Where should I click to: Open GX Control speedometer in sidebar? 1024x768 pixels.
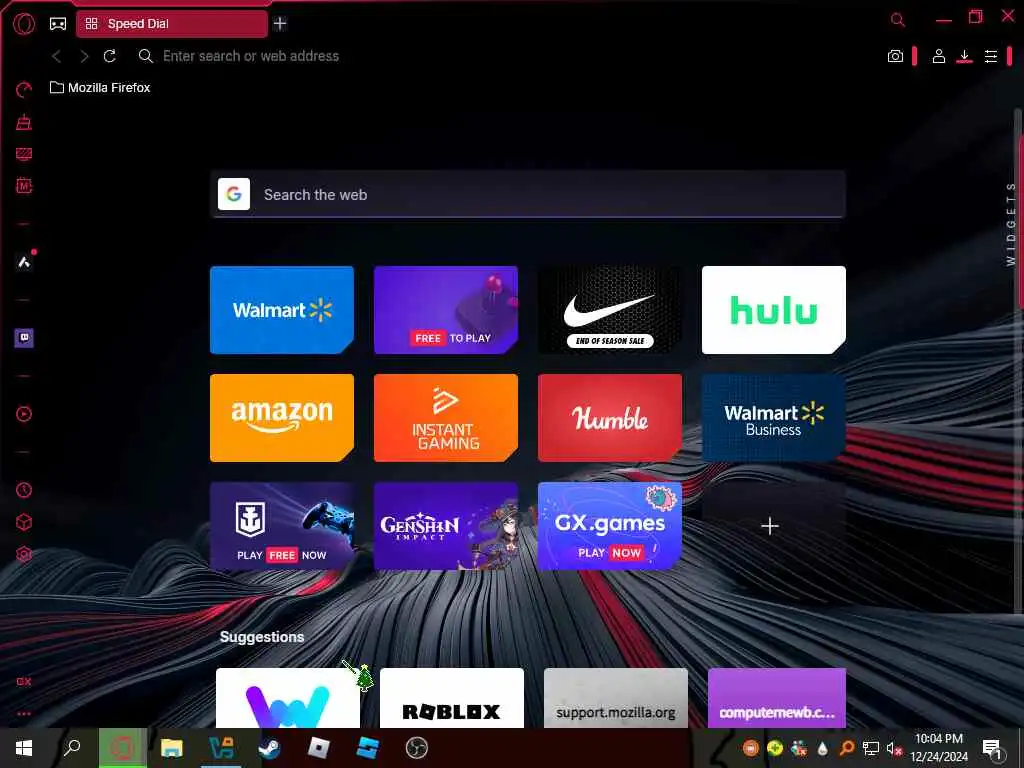[24, 90]
